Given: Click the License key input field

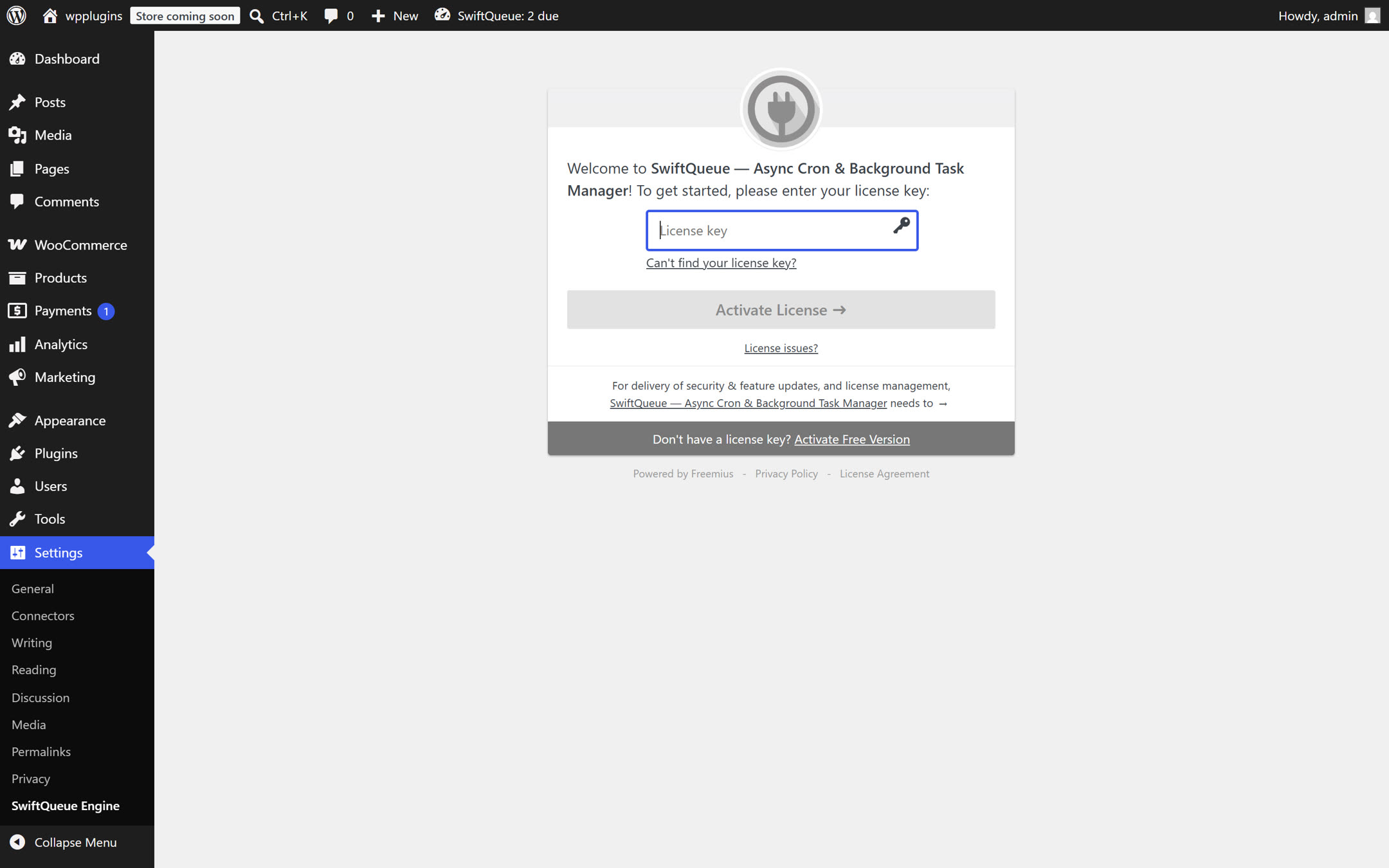Looking at the screenshot, I should (782, 230).
